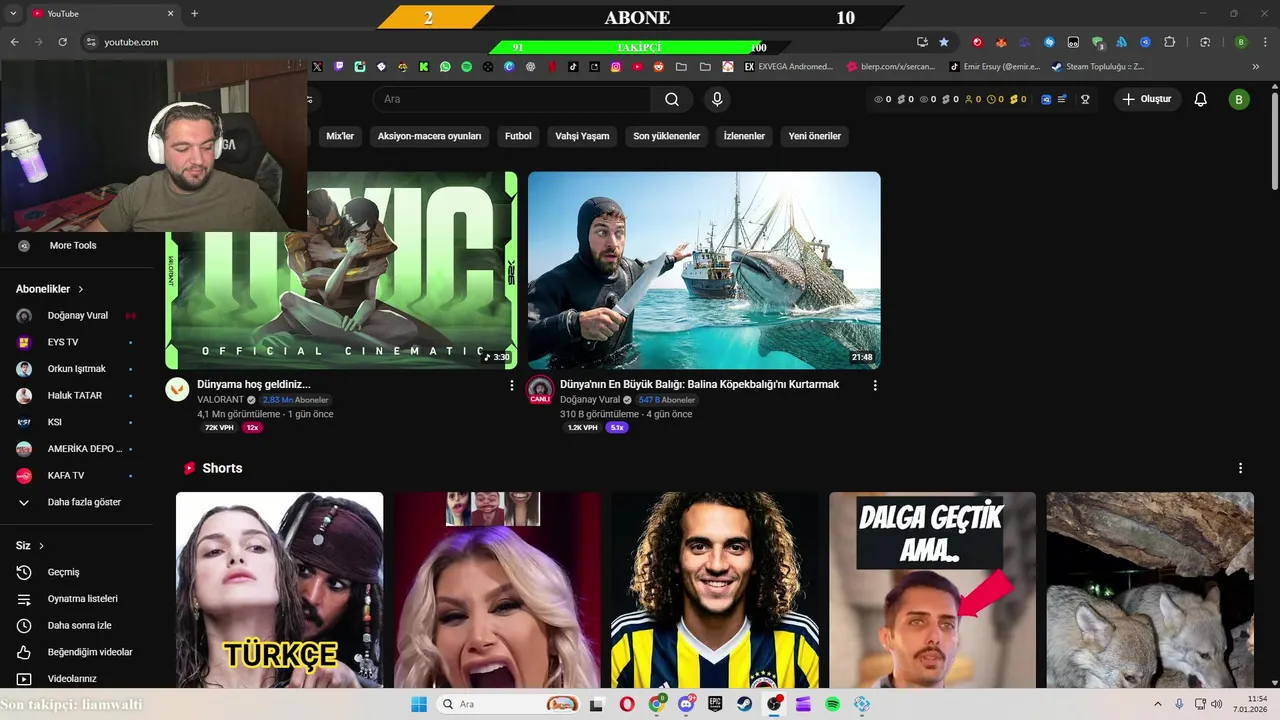Open the Instagram bookmark
The image size is (1280, 720).
coord(616,67)
